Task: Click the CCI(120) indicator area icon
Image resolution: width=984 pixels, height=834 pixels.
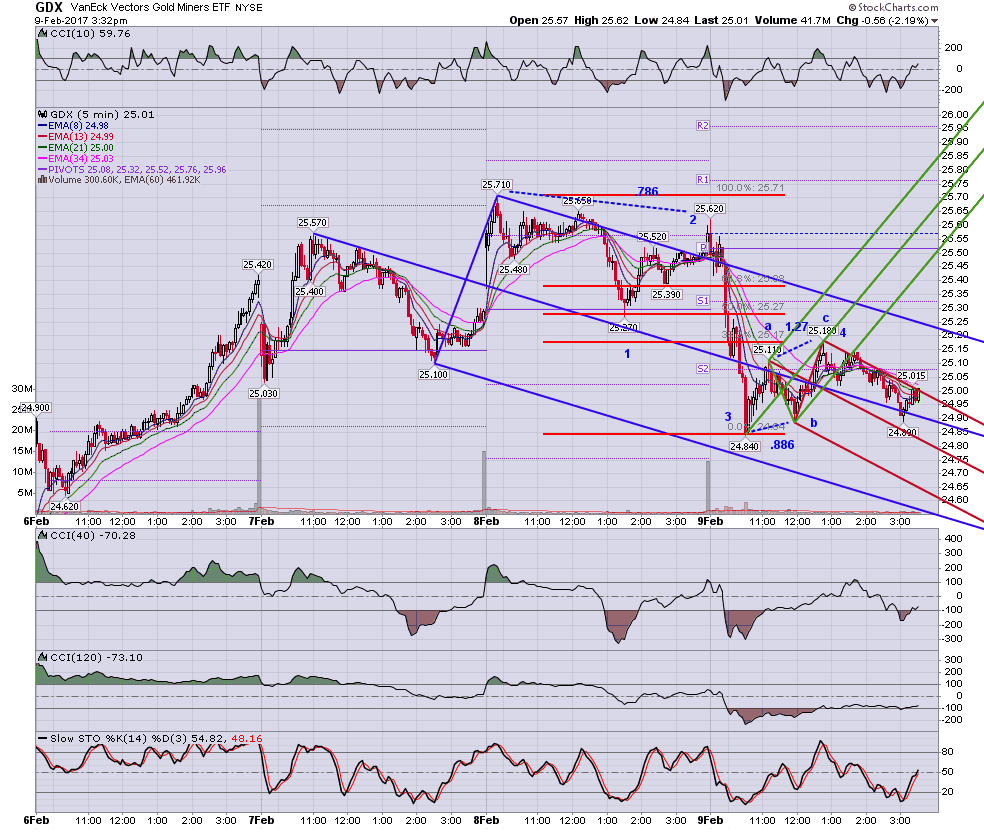Action: tap(43, 657)
